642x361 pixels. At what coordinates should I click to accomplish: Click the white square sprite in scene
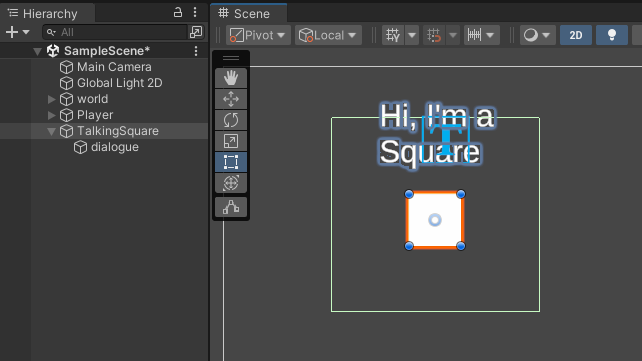tap(435, 220)
